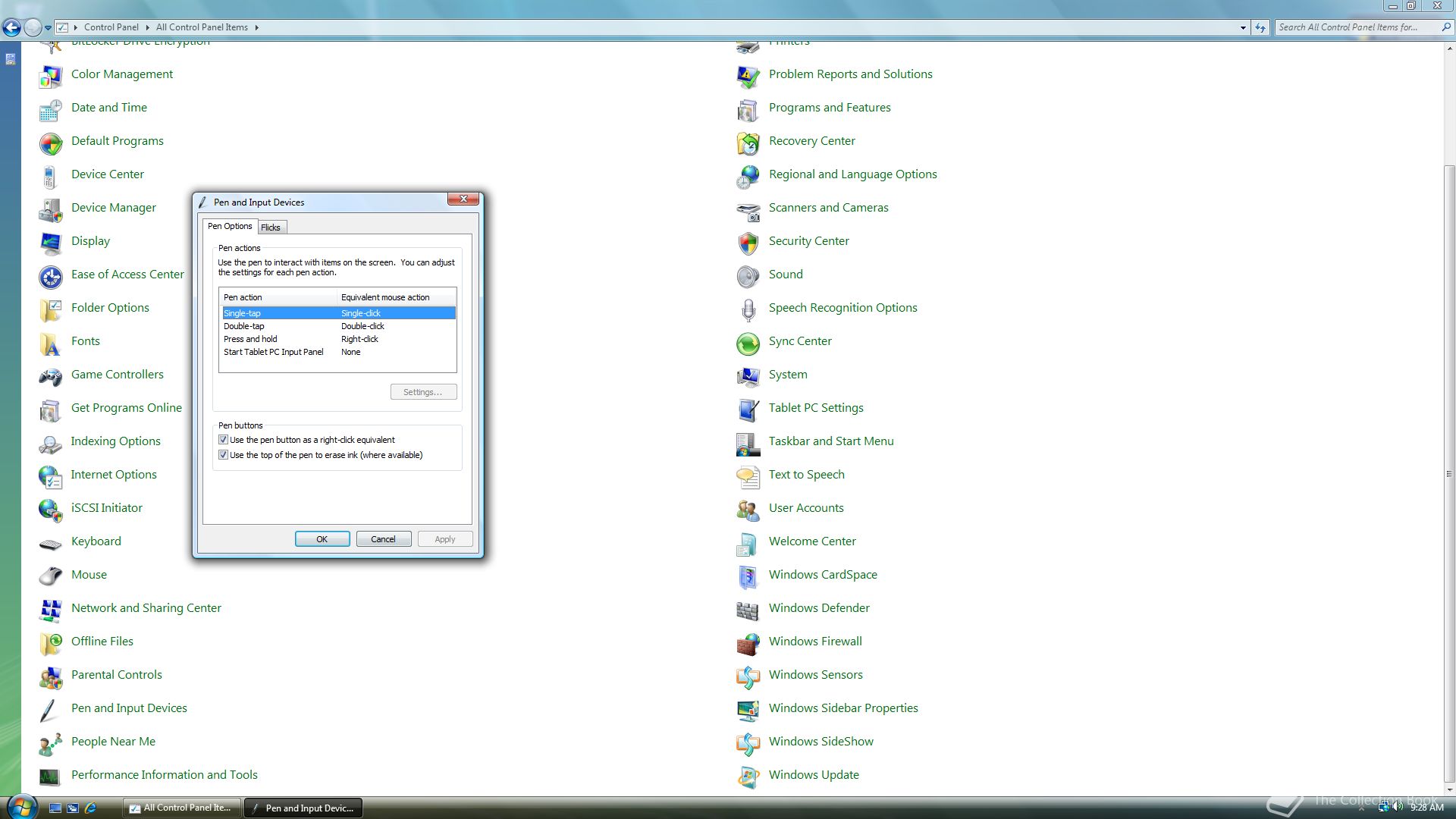
Task: Expand the arrow after All Control Panel Items
Action: pyautogui.click(x=256, y=27)
